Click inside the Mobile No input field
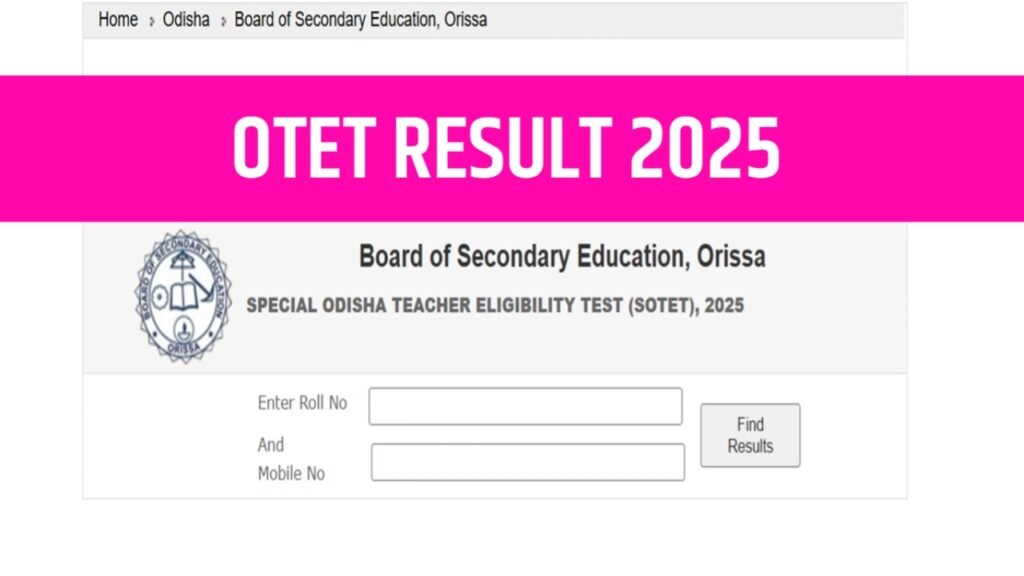This screenshot has height=576, width=1024. [x=528, y=461]
